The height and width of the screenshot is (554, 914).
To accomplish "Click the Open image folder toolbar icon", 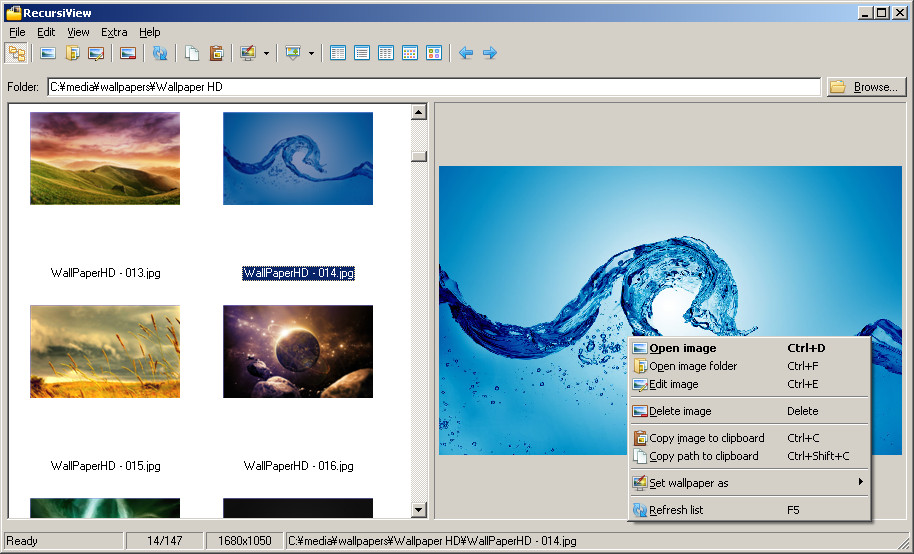I will (72, 53).
